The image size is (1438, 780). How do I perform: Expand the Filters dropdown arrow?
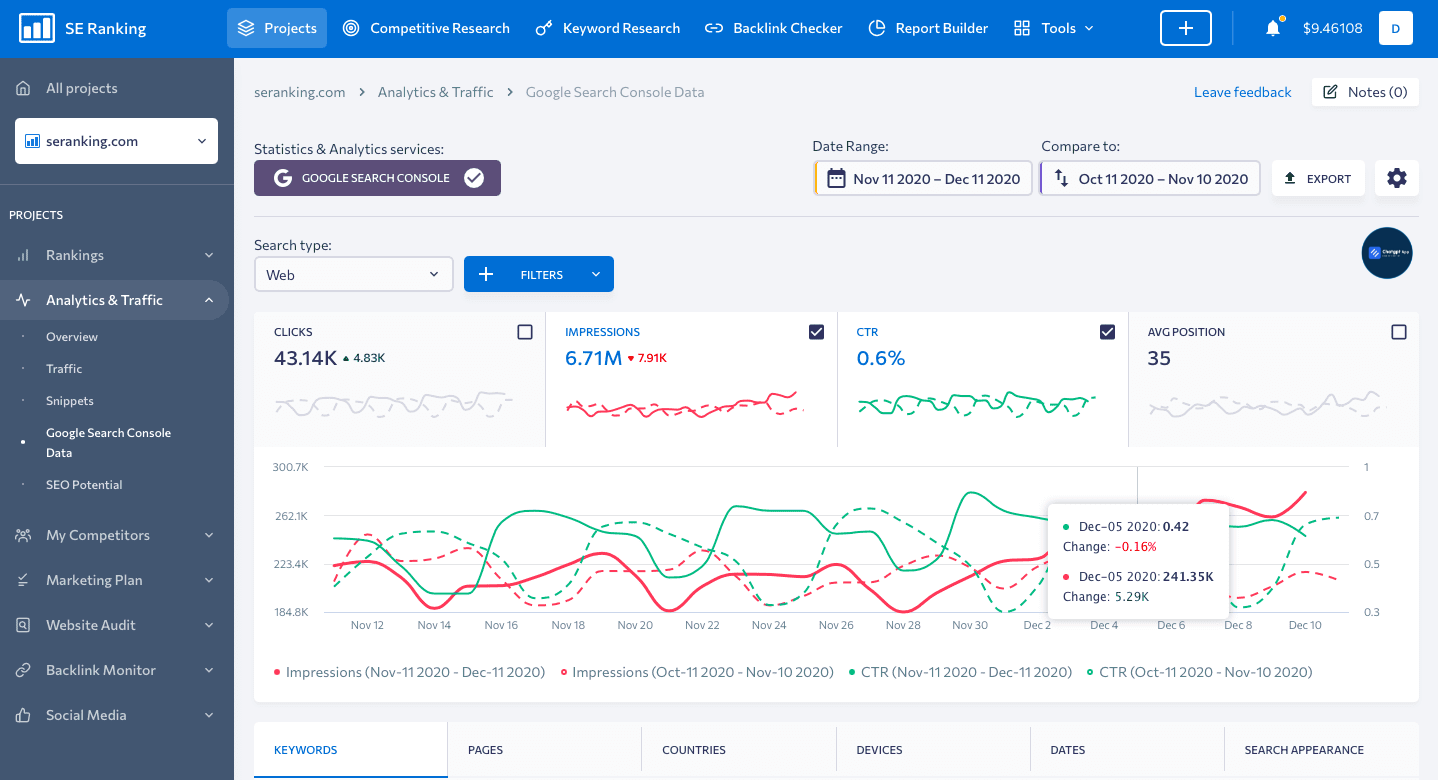coord(596,274)
